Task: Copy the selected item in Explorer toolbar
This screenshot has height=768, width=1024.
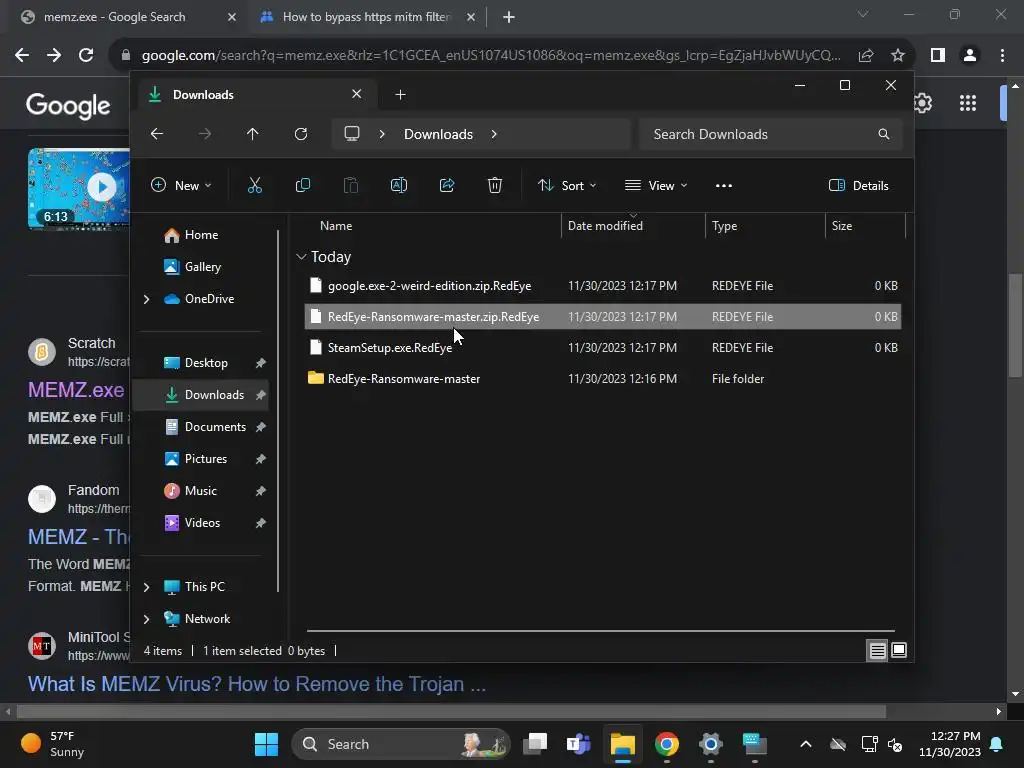Action: [x=302, y=185]
